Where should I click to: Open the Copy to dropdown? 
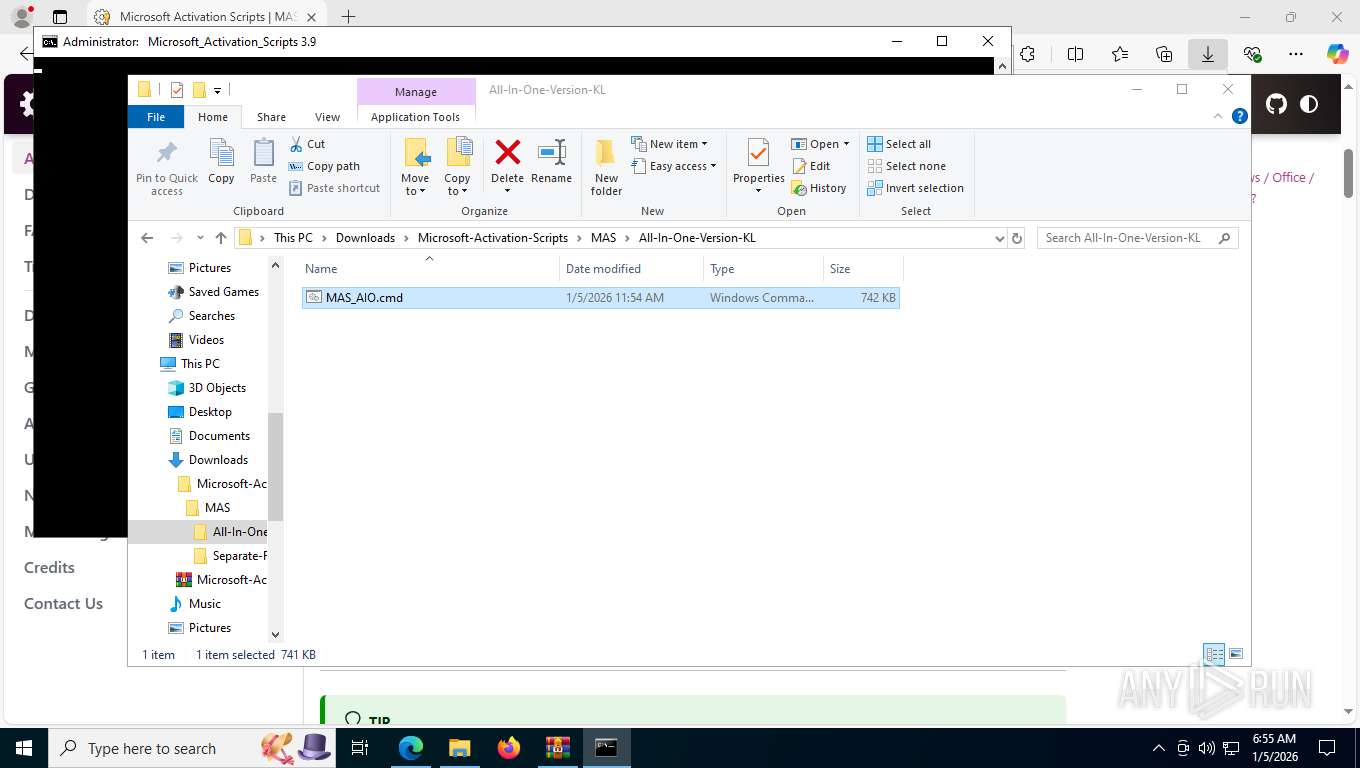pyautogui.click(x=457, y=167)
